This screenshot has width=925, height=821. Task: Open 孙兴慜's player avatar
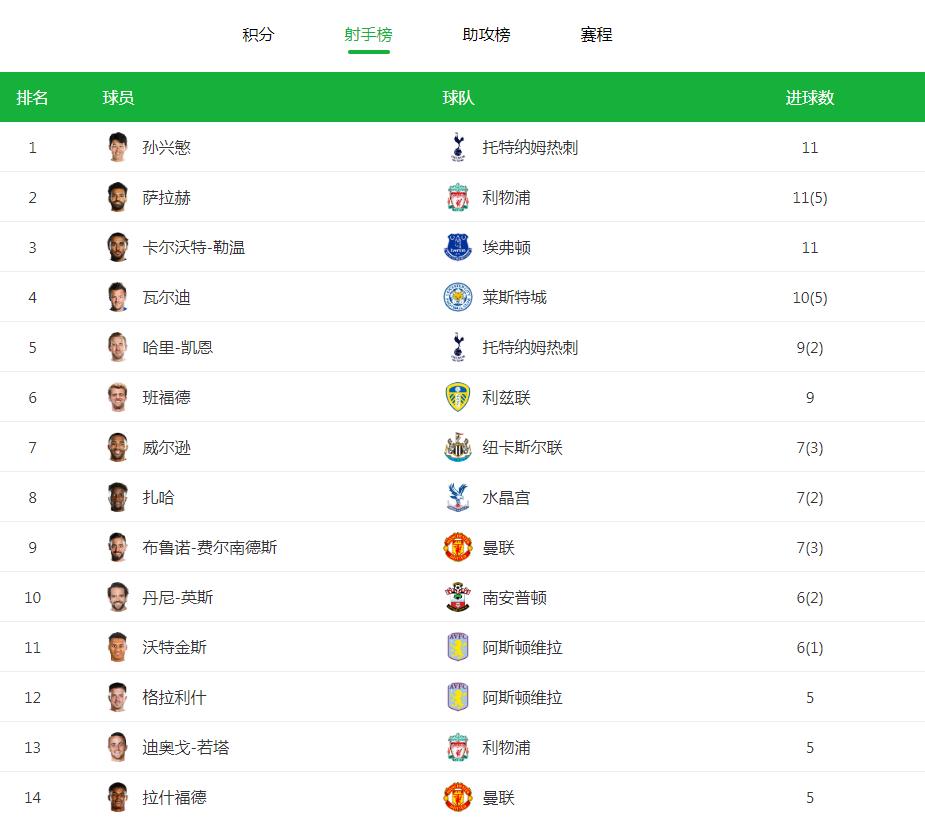[x=118, y=147]
